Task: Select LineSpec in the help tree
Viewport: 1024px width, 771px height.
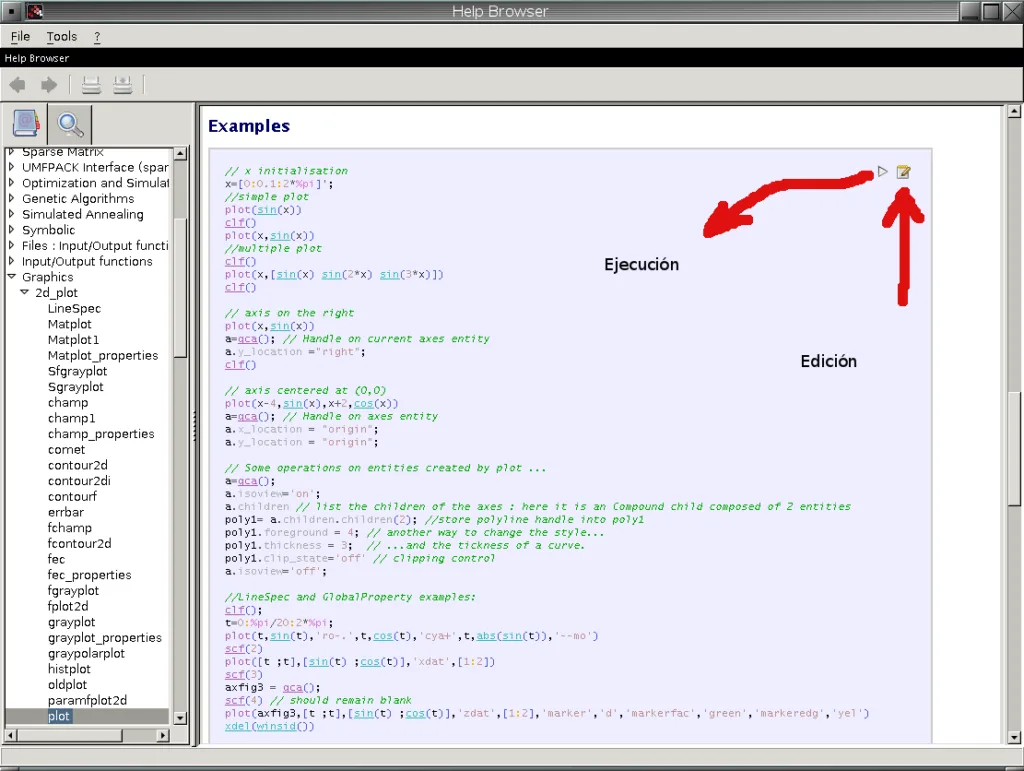Action: [74, 308]
